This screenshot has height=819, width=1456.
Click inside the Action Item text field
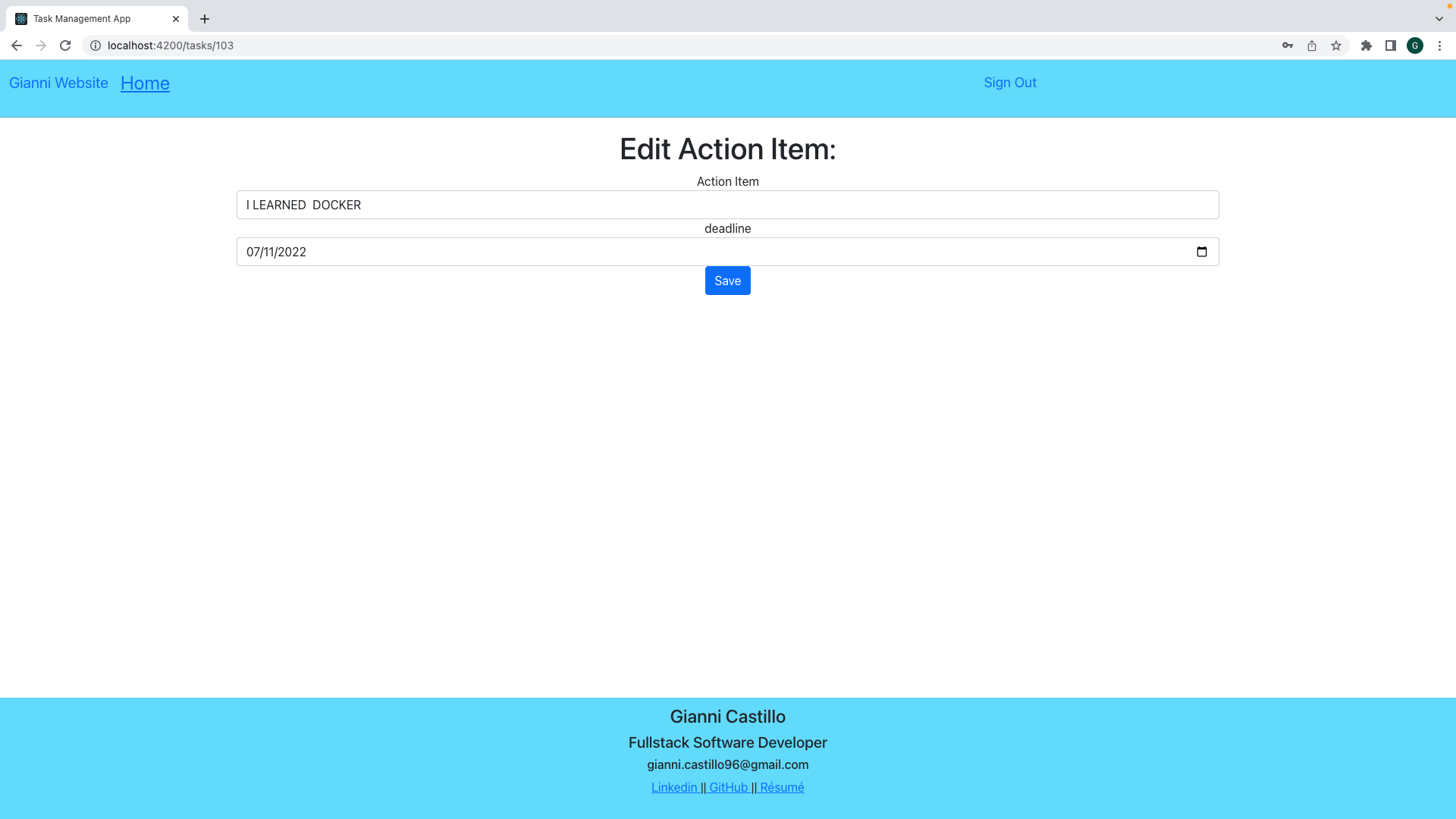coord(727,205)
